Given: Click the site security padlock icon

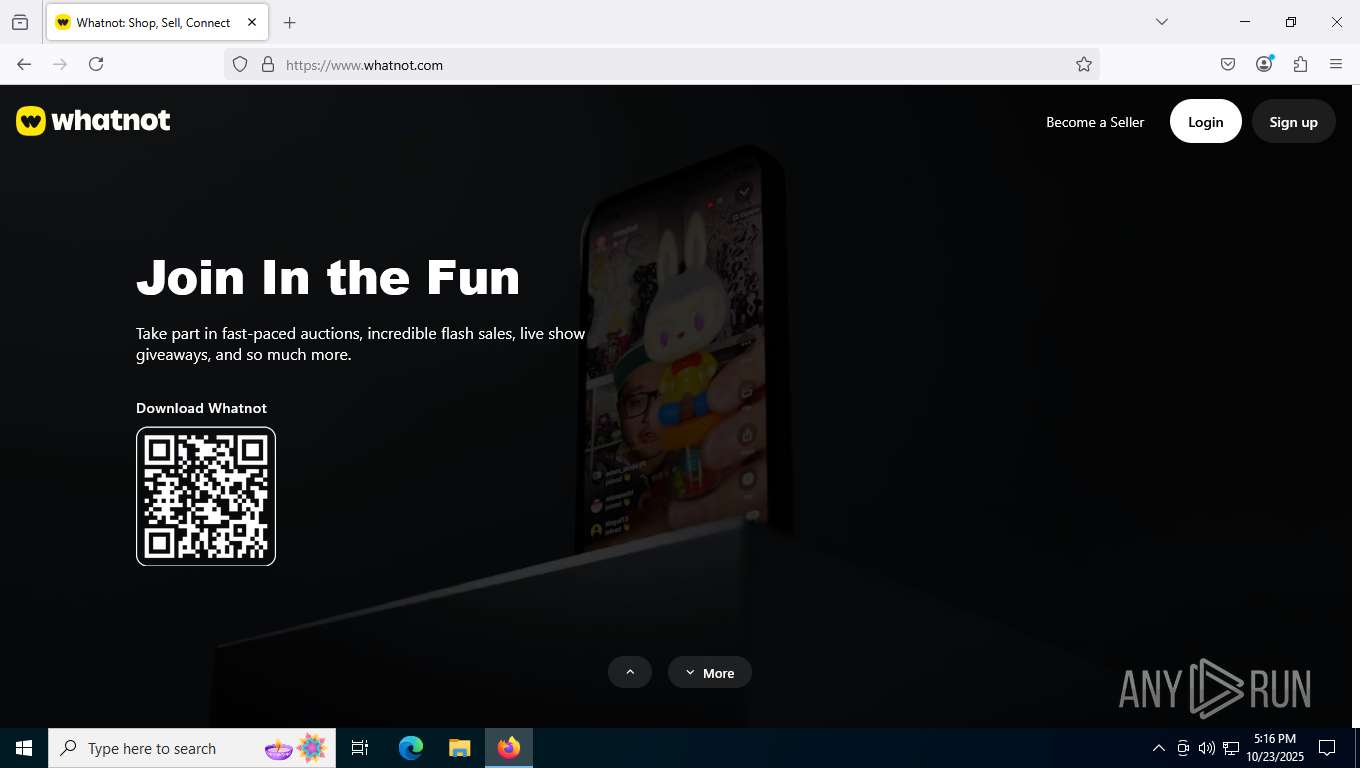Looking at the screenshot, I should click(x=268, y=65).
